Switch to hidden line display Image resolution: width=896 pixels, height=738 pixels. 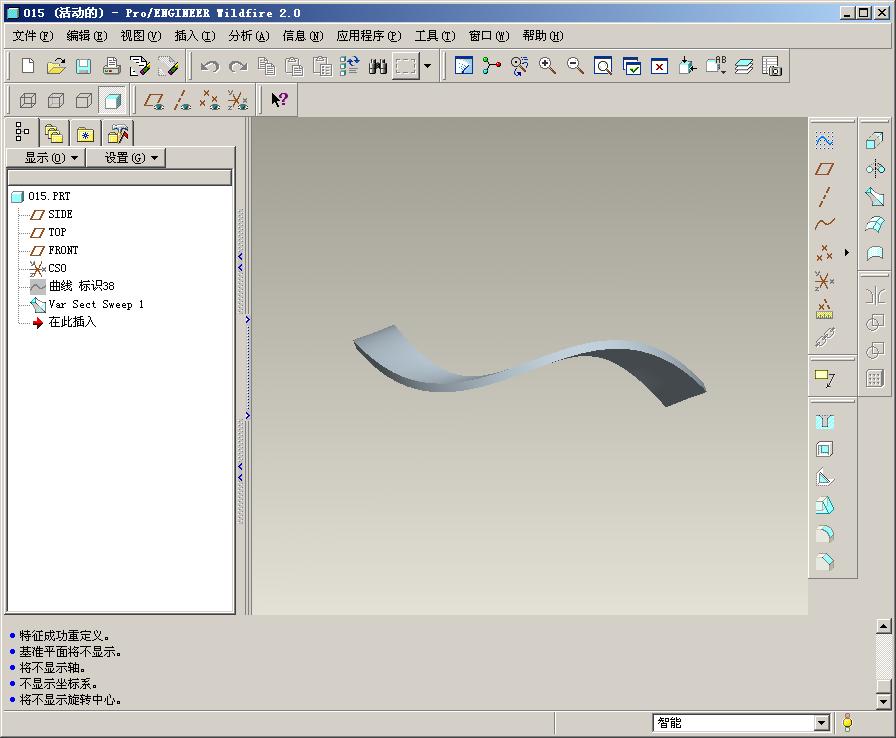[55, 101]
